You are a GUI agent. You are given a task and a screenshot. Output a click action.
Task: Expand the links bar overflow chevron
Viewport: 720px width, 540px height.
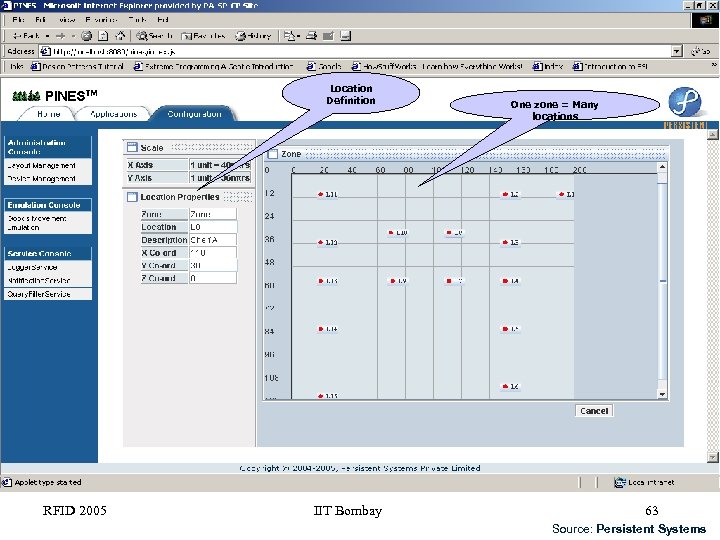pos(714,66)
